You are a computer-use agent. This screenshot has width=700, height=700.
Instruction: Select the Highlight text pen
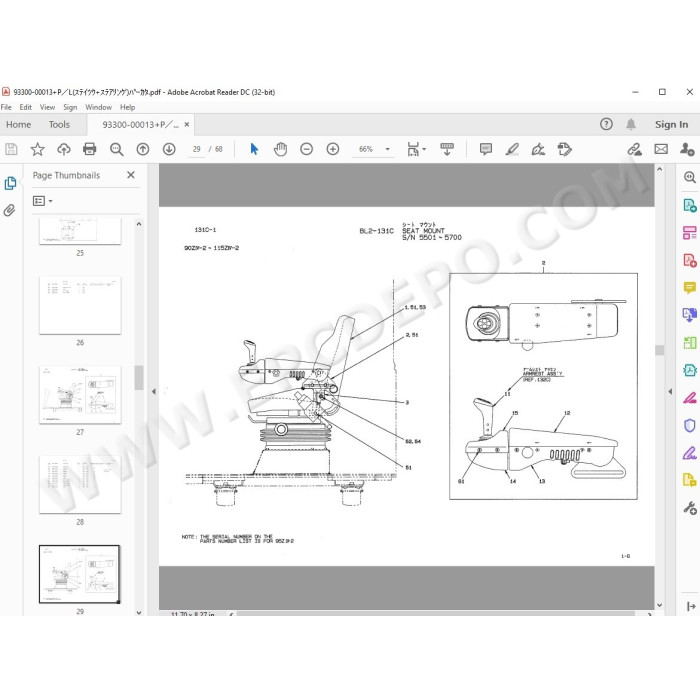coord(512,149)
